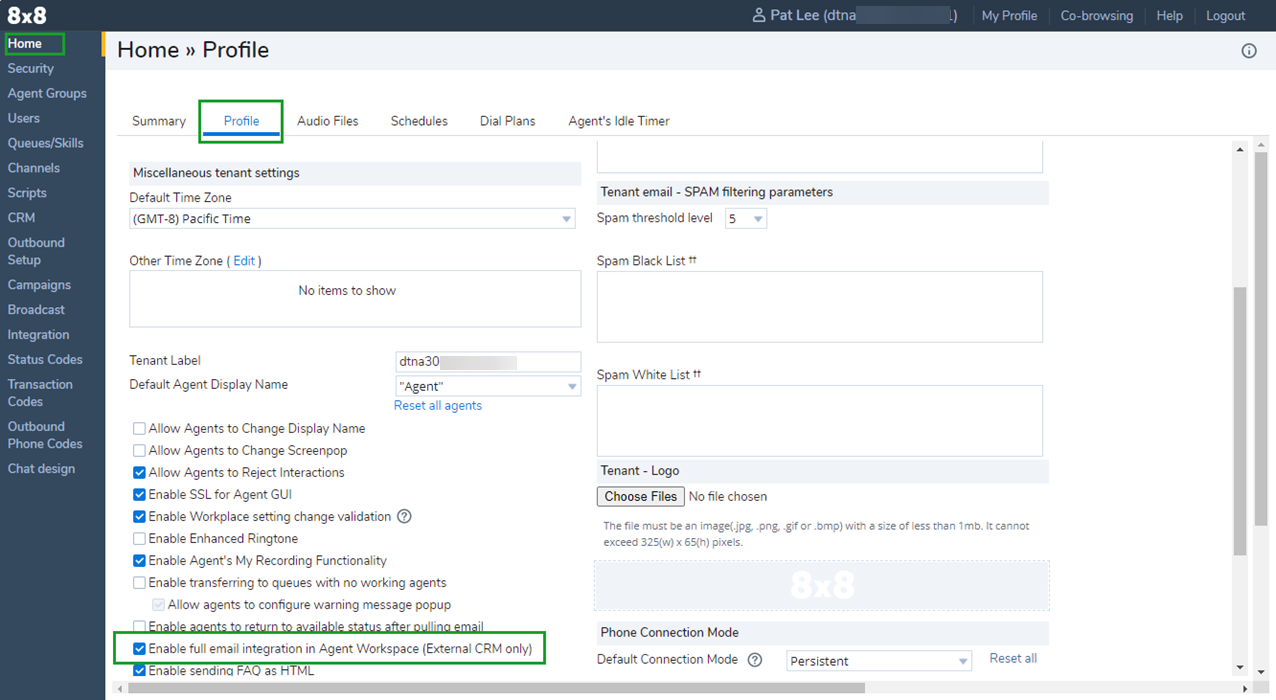Image resolution: width=1276 pixels, height=700 pixels.
Task: Enable the Enhanced Ringtone option
Action: click(x=139, y=538)
